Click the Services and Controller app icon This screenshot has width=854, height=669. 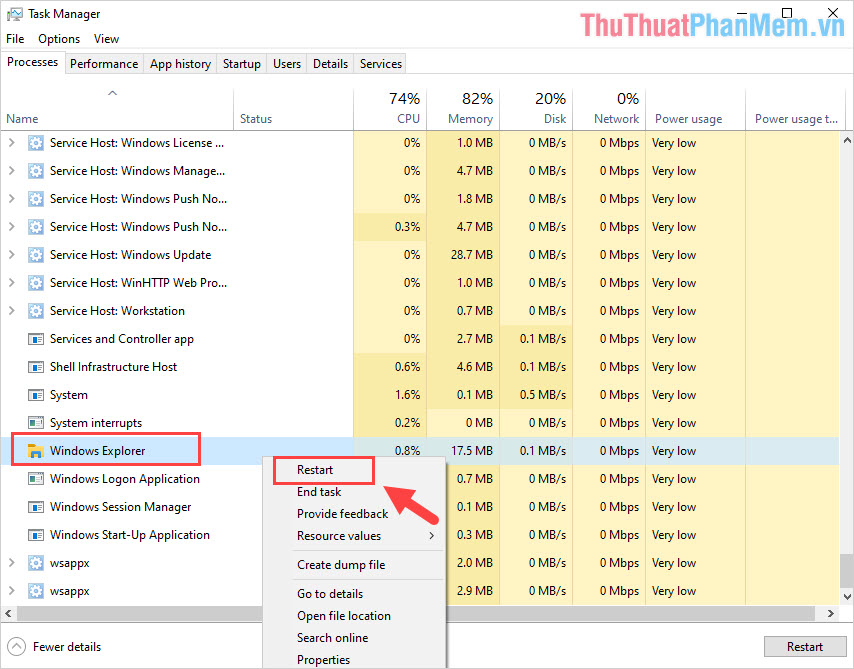(35, 339)
